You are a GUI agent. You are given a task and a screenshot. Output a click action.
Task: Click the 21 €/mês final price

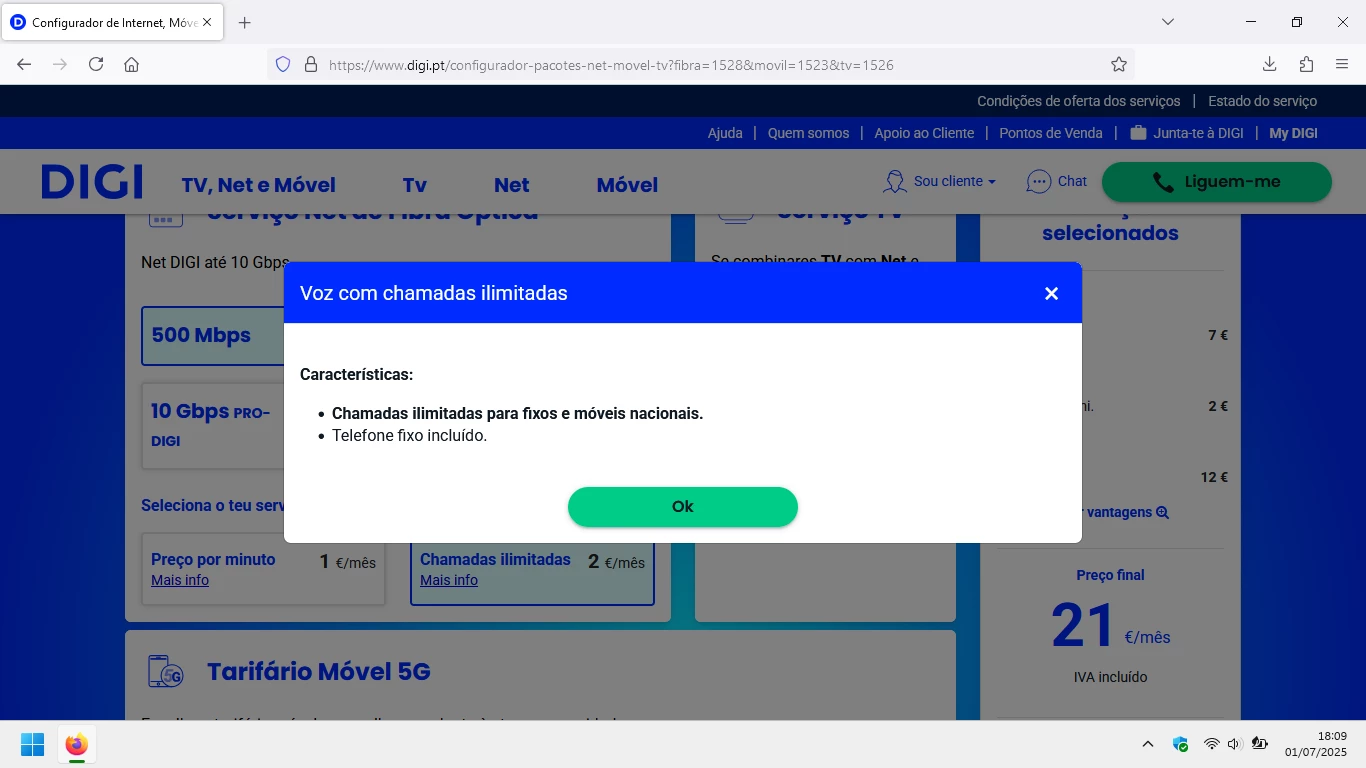click(x=1110, y=627)
